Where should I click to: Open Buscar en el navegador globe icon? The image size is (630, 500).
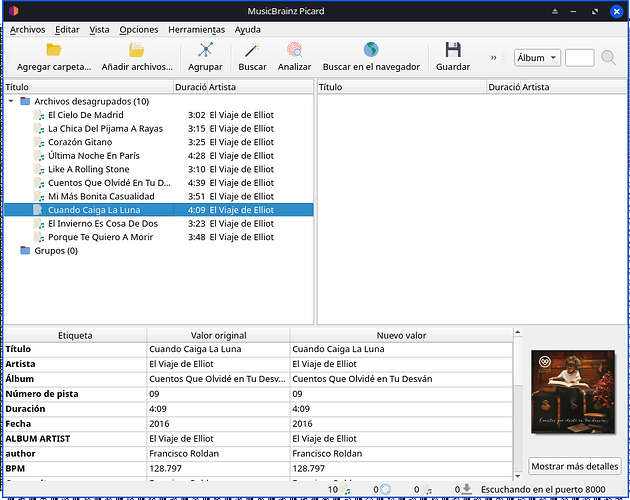click(371, 50)
